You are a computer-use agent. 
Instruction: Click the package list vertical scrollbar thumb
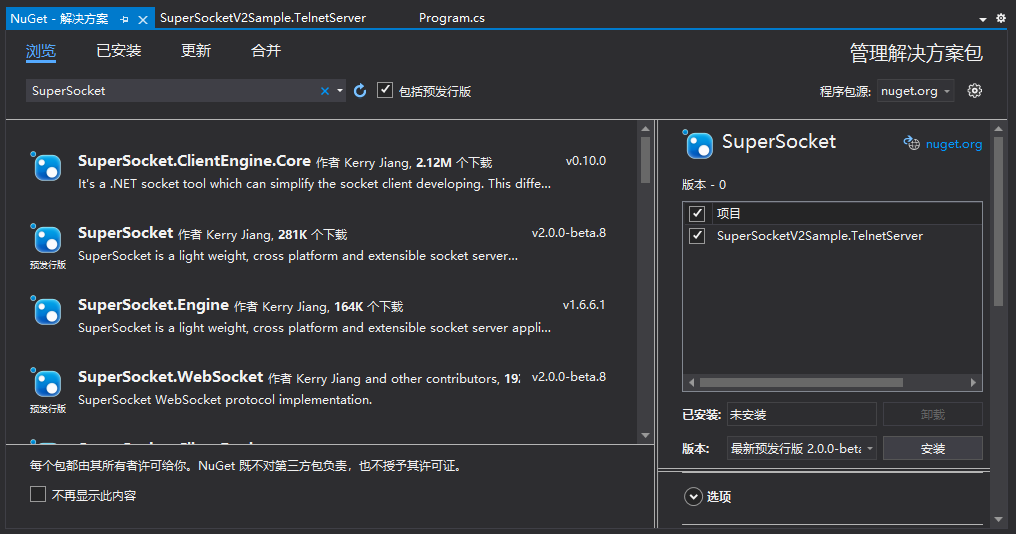[645, 159]
